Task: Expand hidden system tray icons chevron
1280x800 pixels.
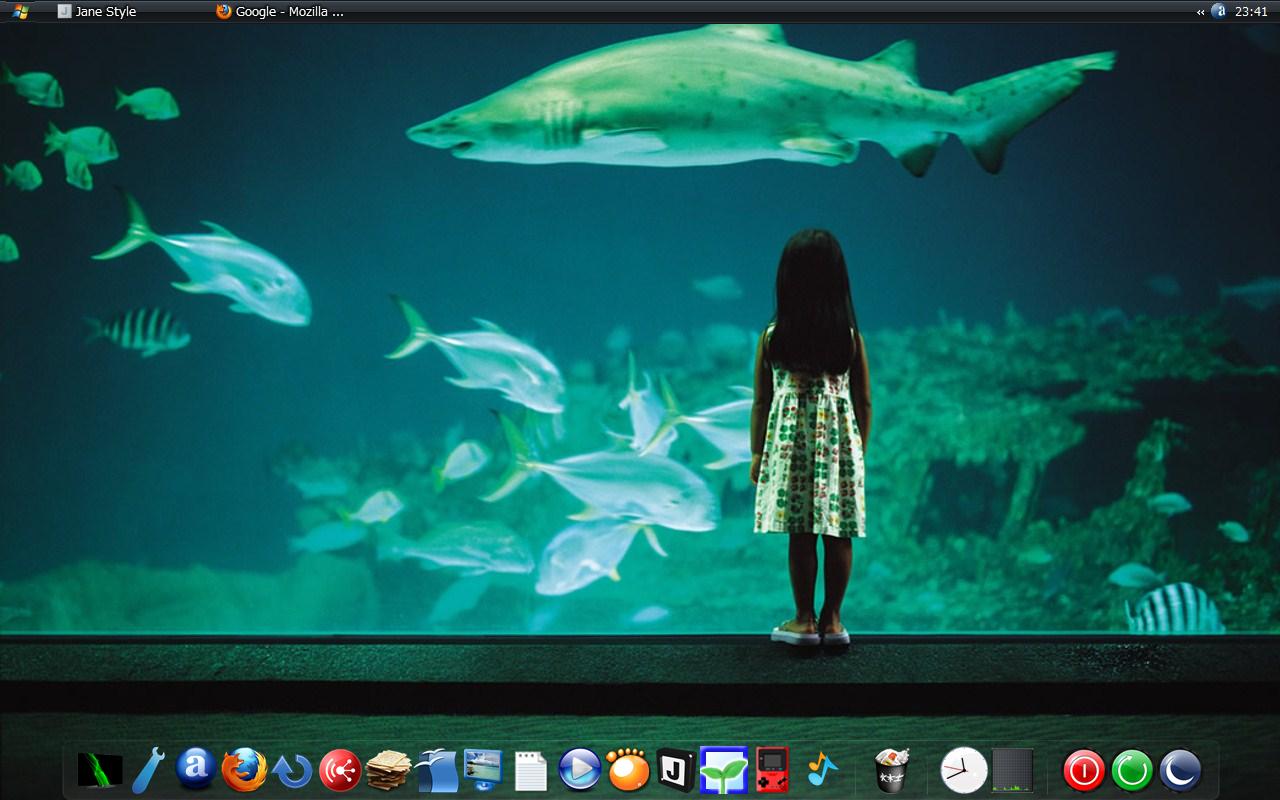Action: click(x=1200, y=12)
